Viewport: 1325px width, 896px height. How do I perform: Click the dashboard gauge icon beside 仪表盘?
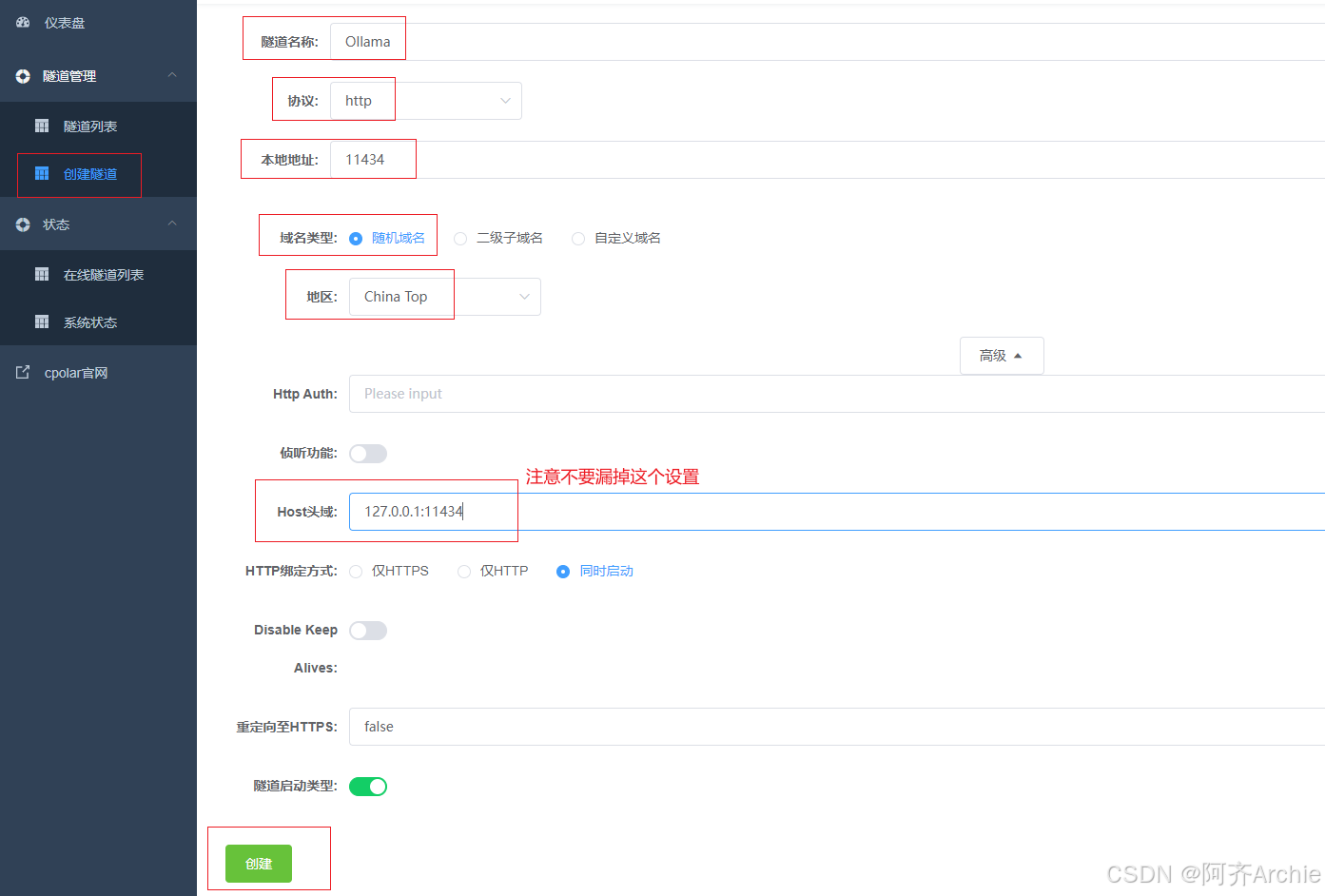coord(23,22)
